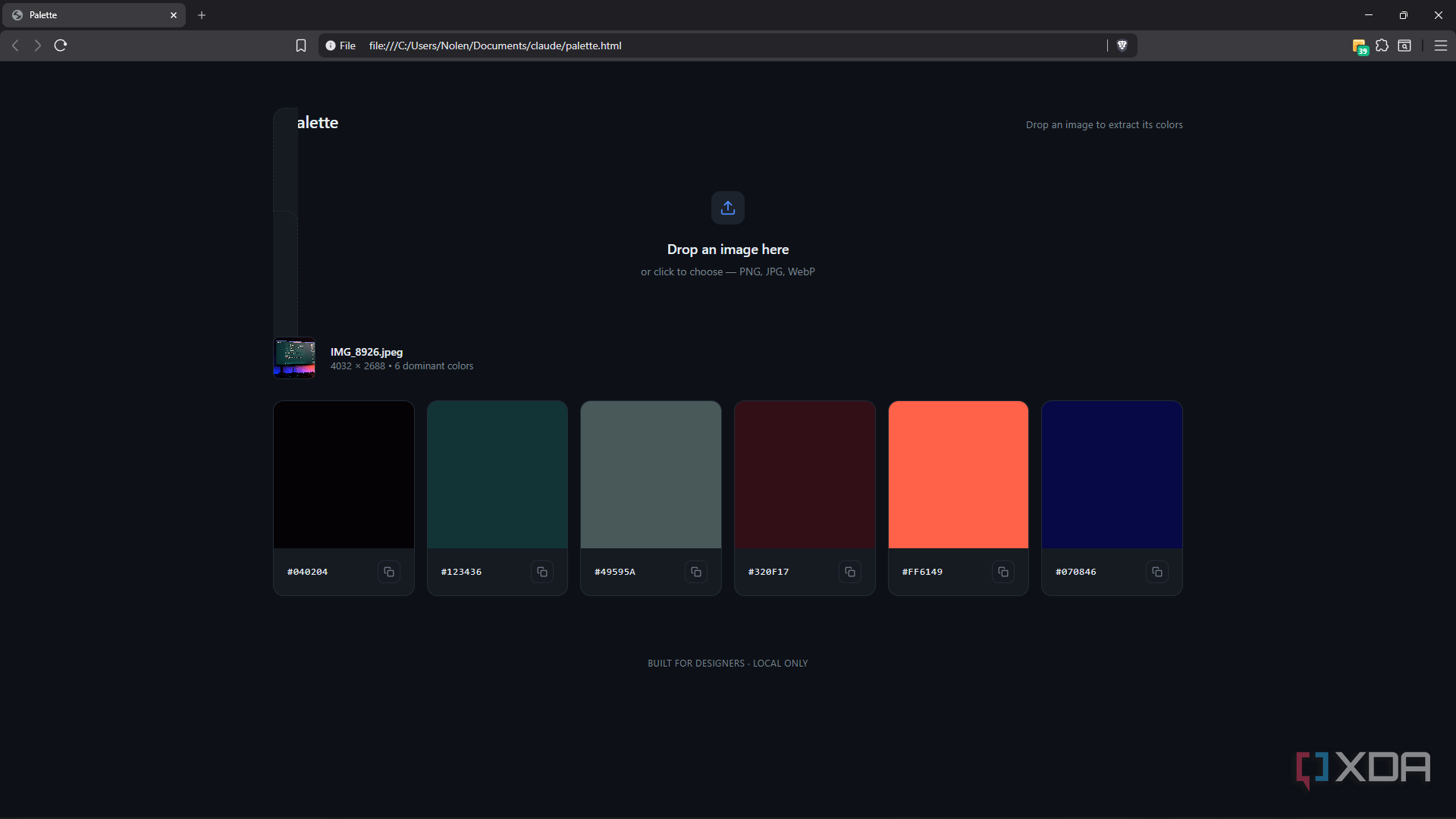Select the navy #070846 swatch
The height and width of the screenshot is (819, 1456).
click(1112, 475)
